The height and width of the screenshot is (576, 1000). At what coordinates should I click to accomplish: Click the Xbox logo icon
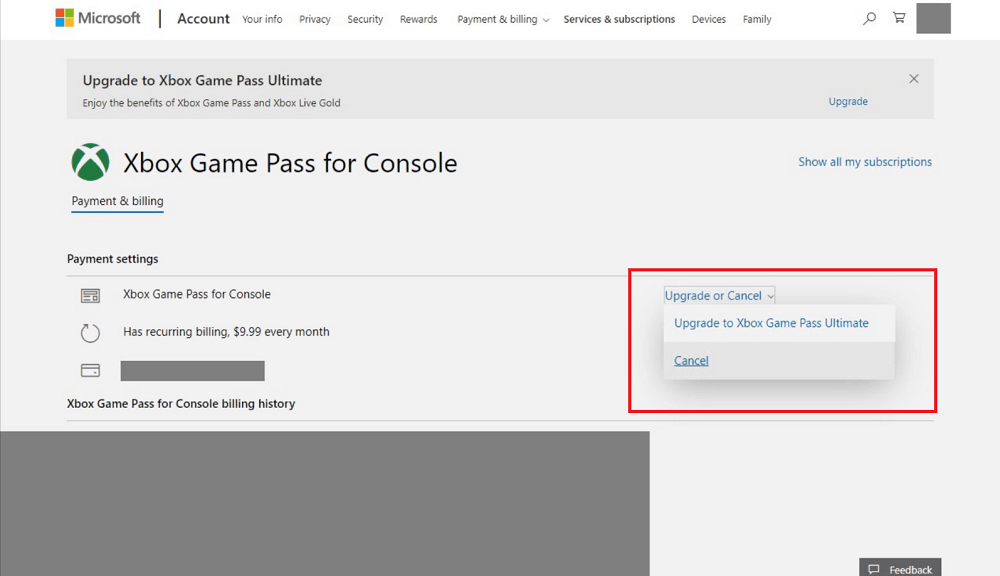pos(91,162)
